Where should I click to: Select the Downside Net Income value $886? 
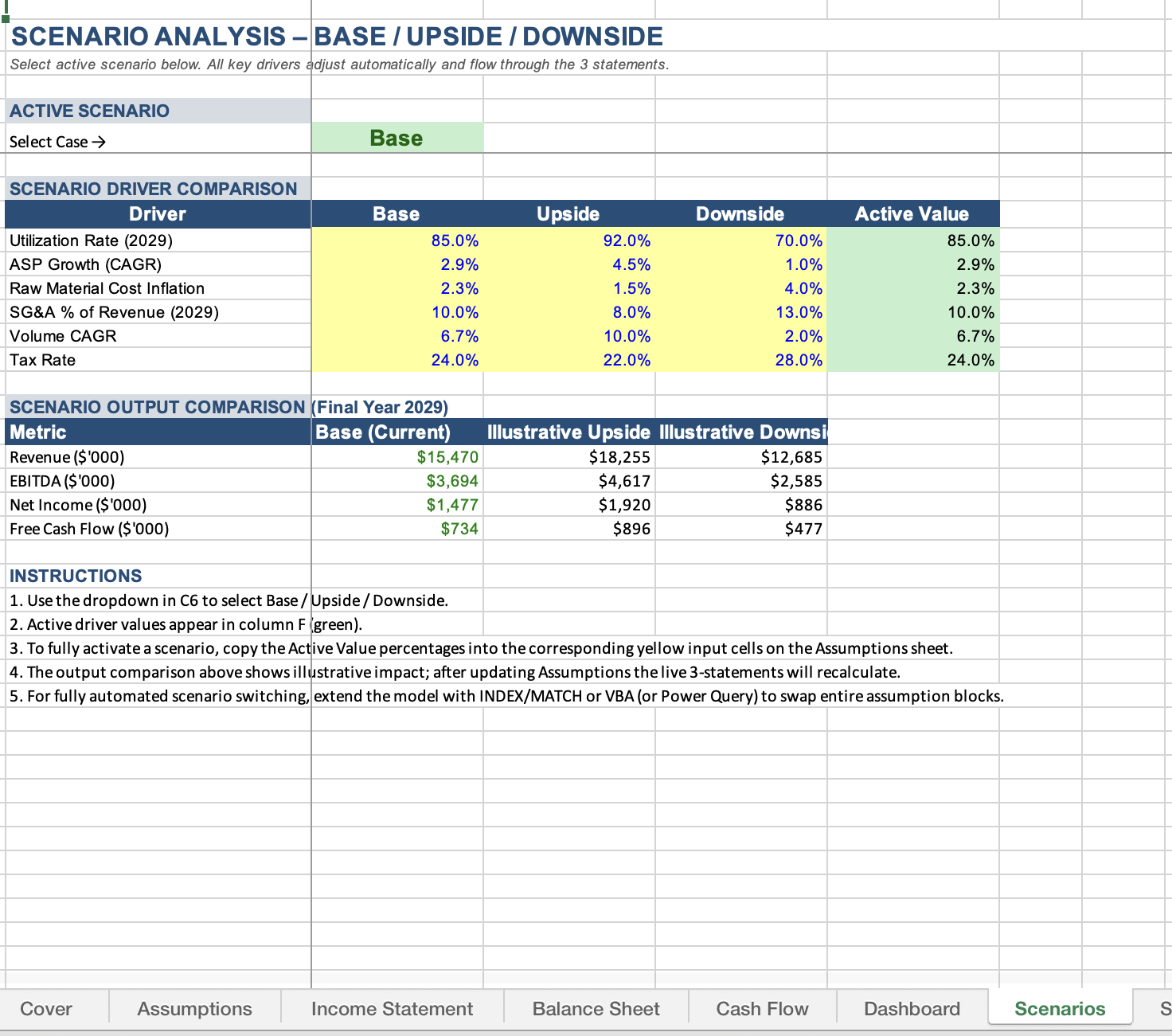[x=741, y=505]
